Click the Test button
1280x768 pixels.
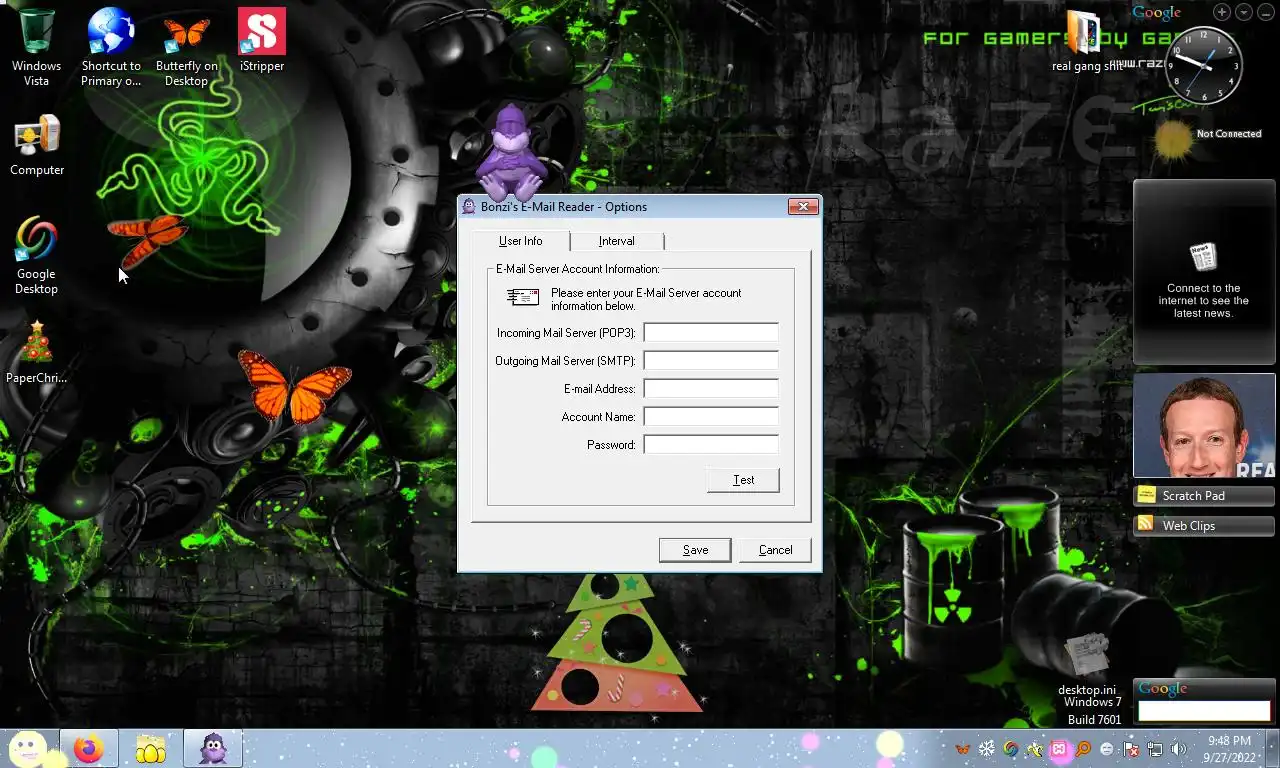pos(743,480)
